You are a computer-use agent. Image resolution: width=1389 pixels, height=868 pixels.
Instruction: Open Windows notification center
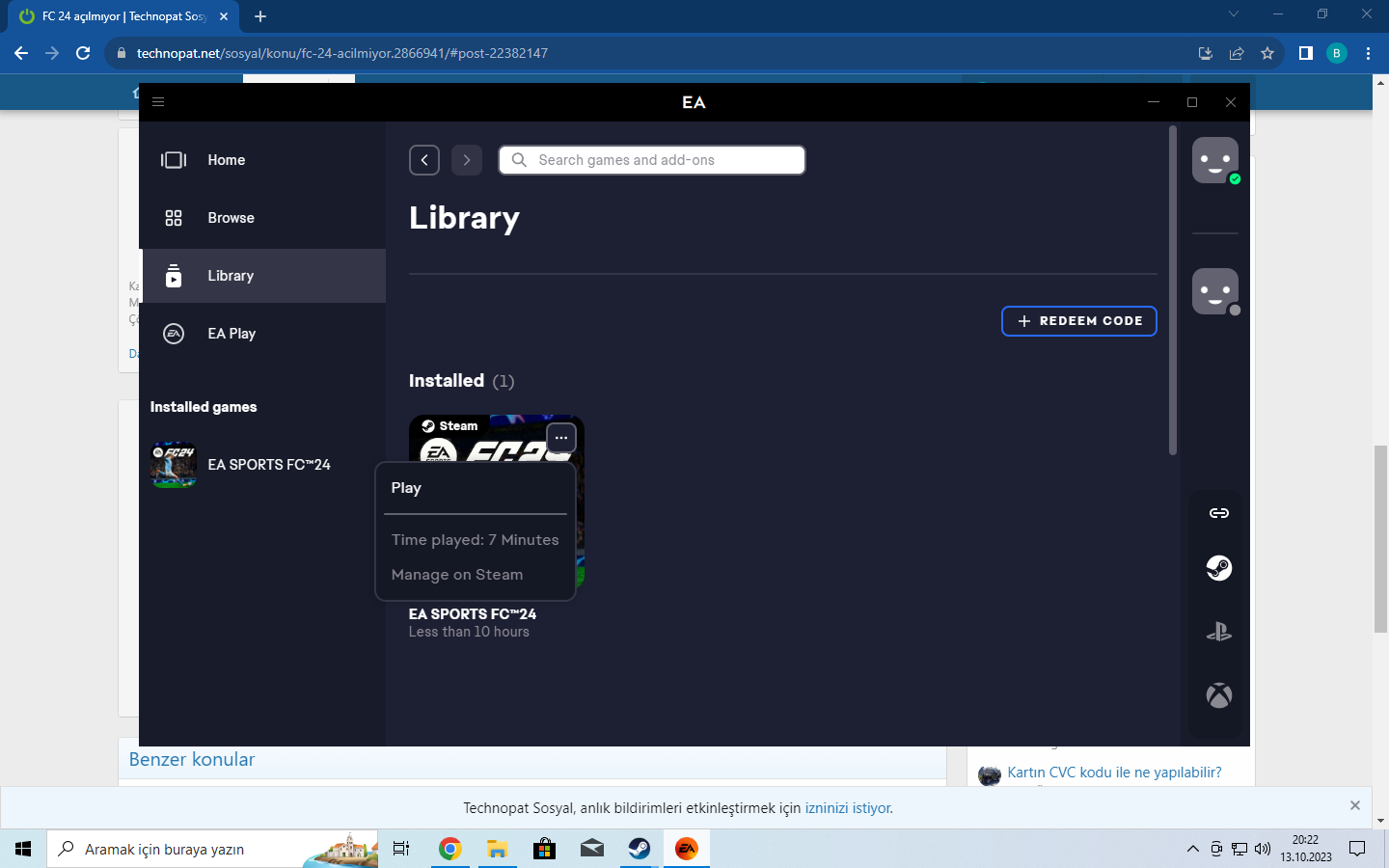(x=1357, y=849)
